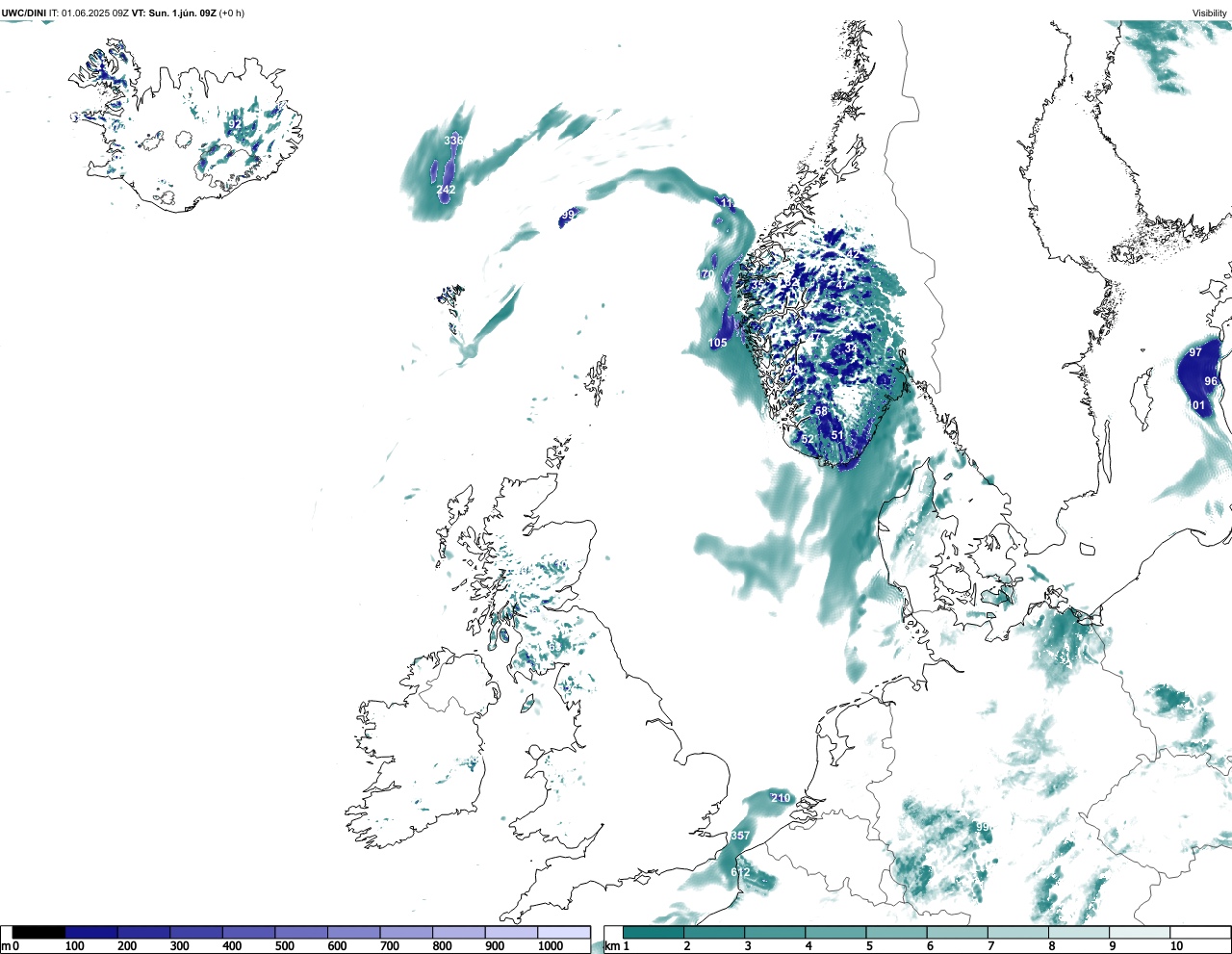Image resolution: width=1232 pixels, height=954 pixels.
Task: Click the '210' value off the Dutch coast
Action: pos(781,798)
